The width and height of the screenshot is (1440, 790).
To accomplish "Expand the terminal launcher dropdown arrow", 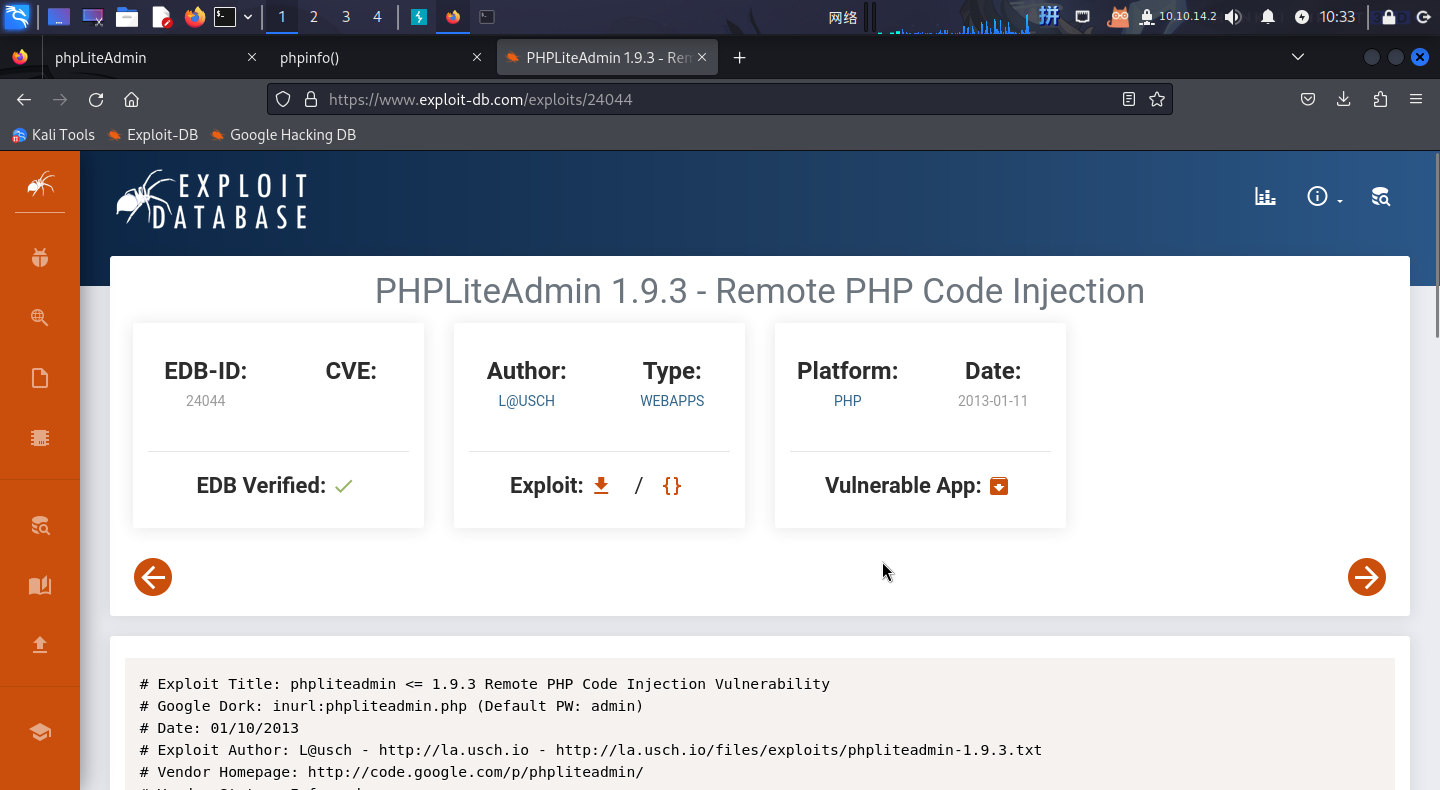I will coord(248,17).
